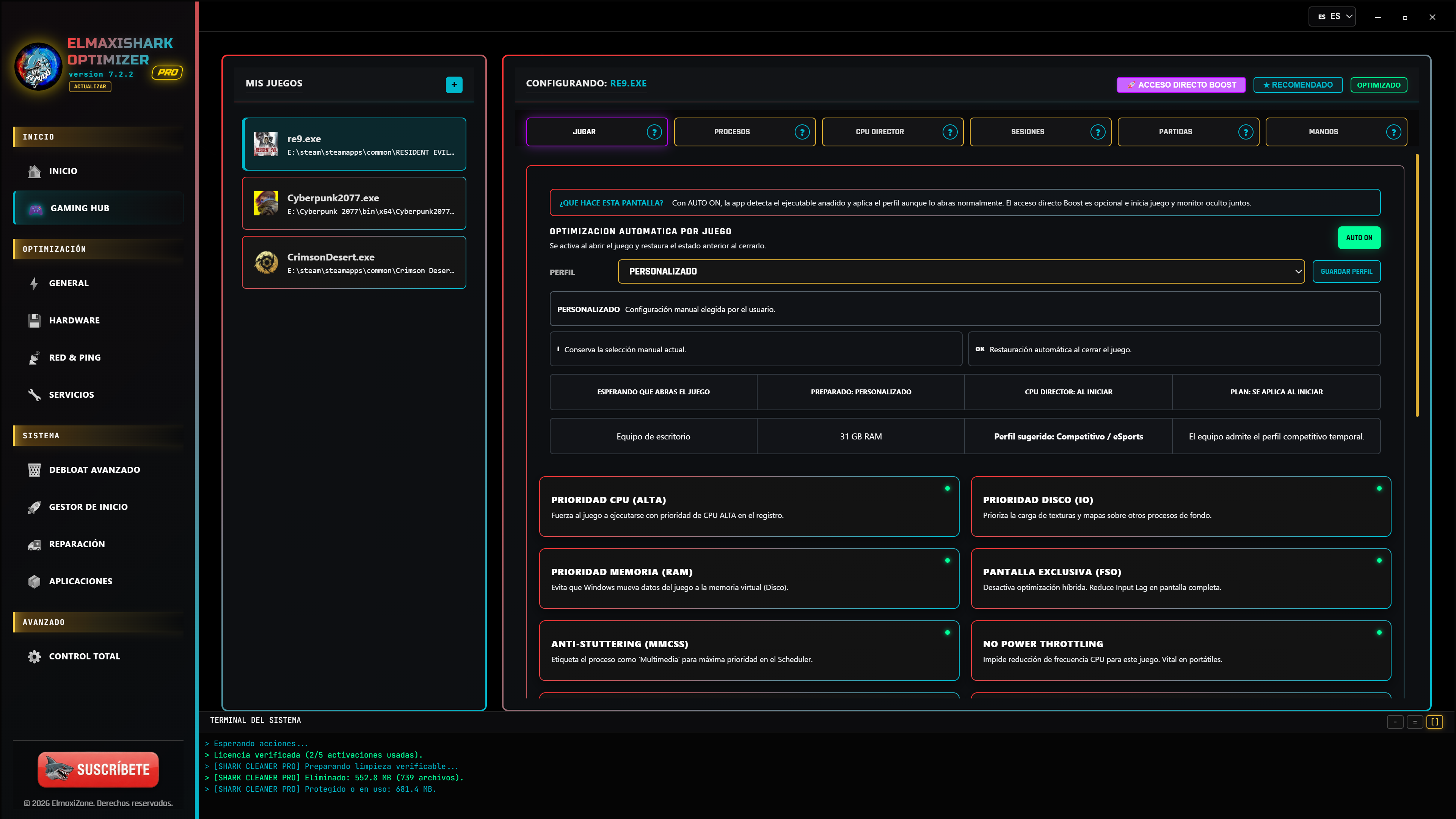Expand the PERSONALIZADO profile dropdown

(x=961, y=271)
